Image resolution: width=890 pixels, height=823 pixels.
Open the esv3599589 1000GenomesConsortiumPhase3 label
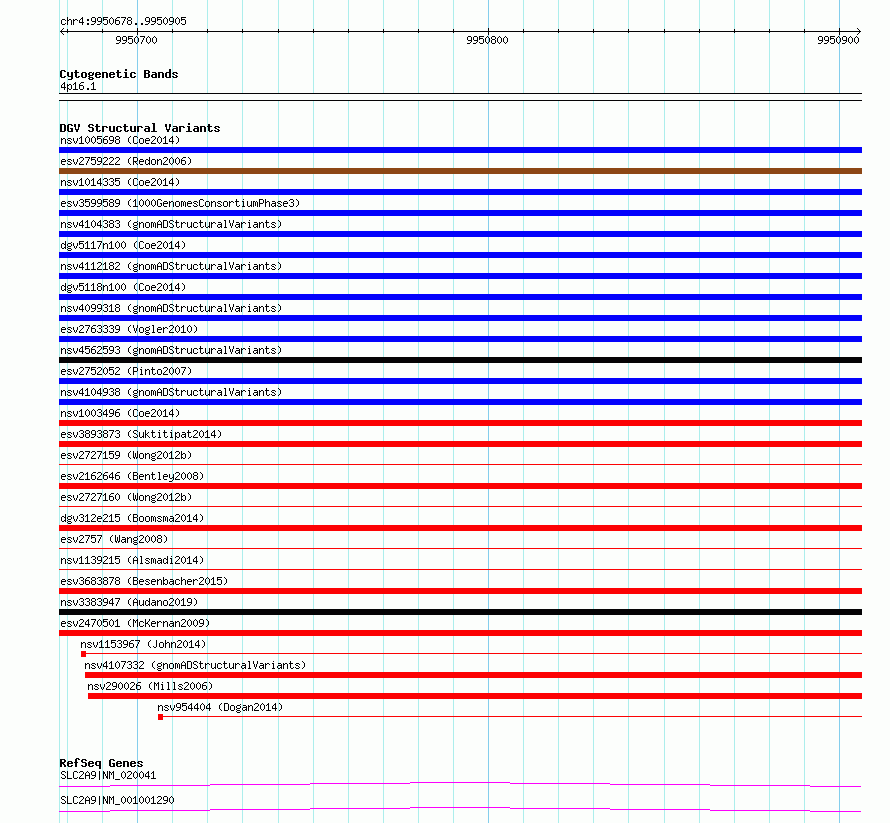180,203
